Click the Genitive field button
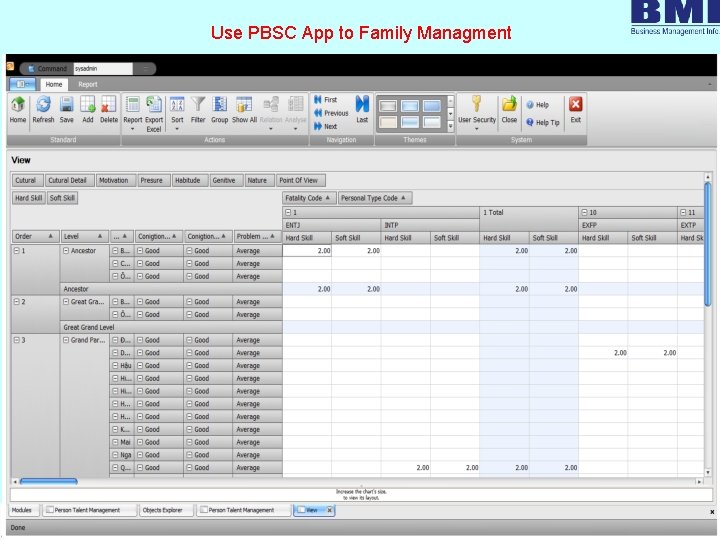 (x=226, y=180)
